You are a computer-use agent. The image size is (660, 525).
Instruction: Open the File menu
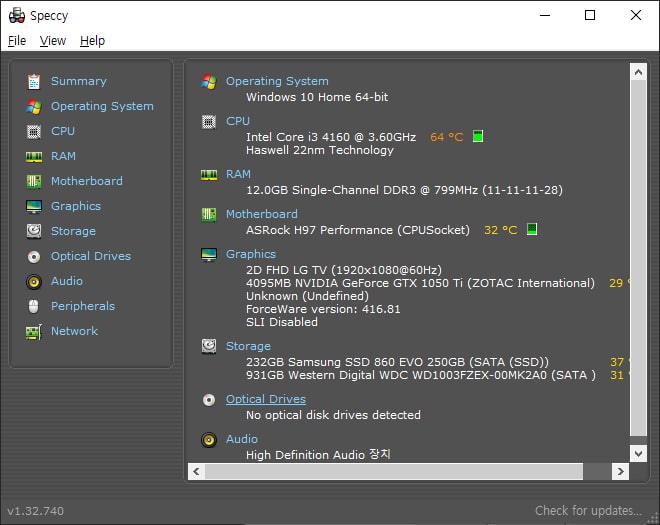coord(17,41)
